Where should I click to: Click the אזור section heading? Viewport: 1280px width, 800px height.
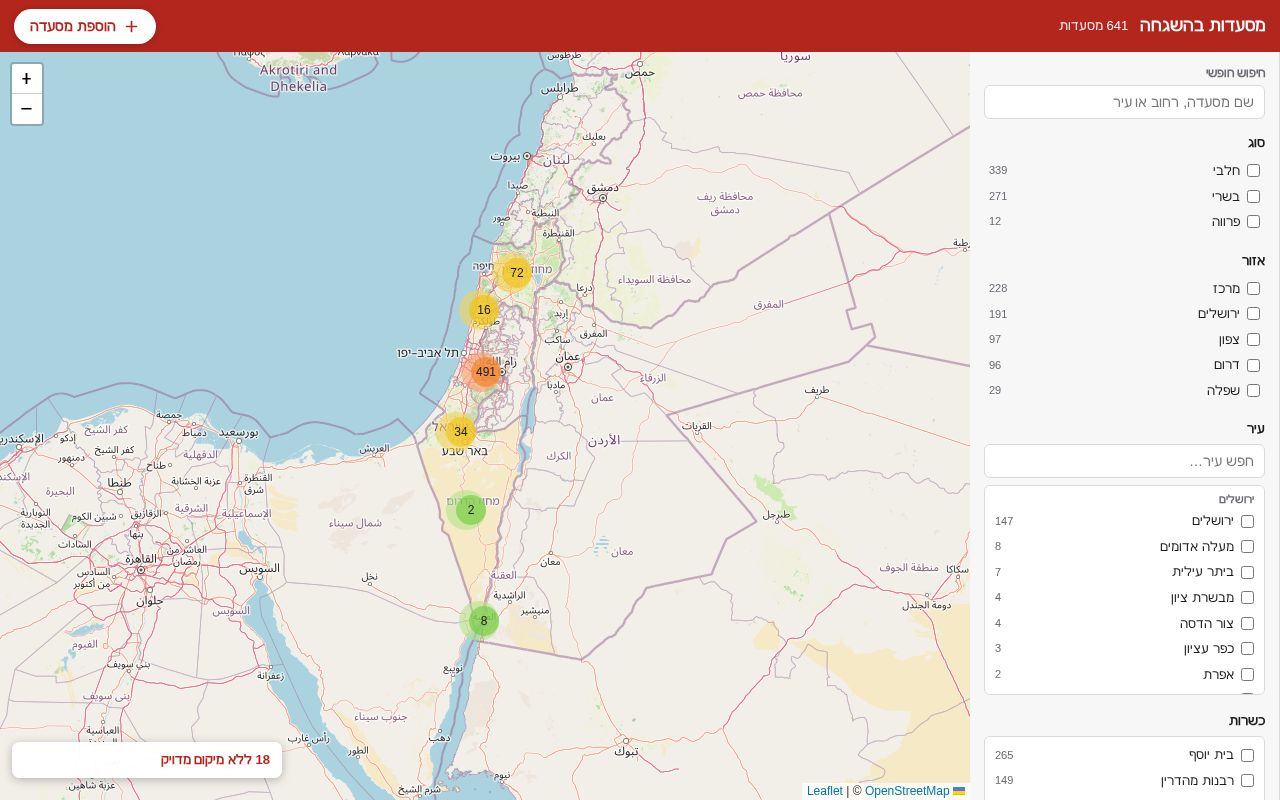(1254, 261)
